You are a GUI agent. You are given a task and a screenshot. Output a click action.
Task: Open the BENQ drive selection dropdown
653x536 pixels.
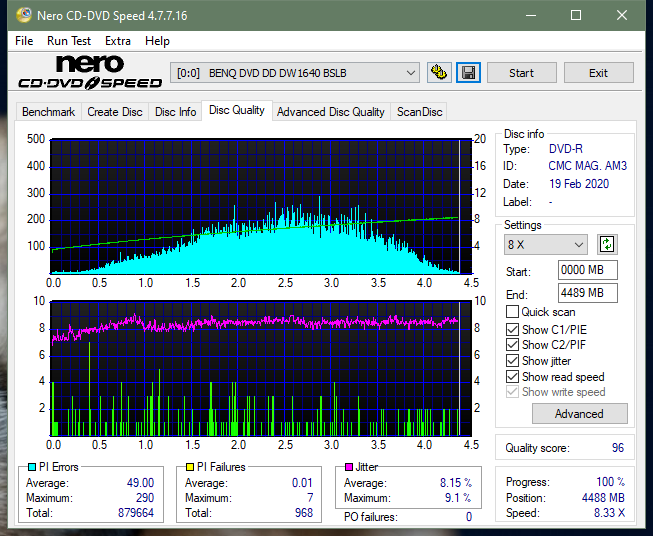294,73
